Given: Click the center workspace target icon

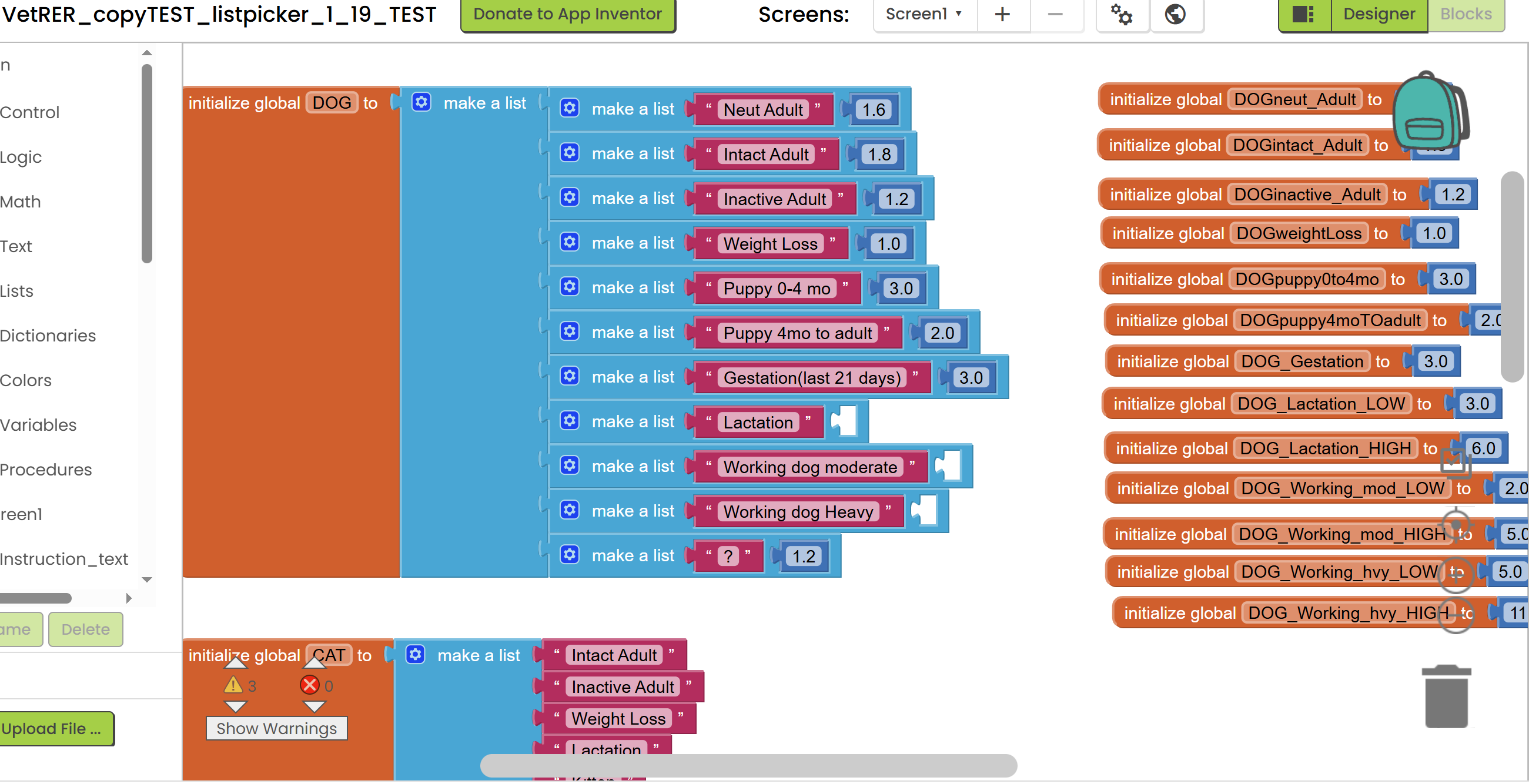Looking at the screenshot, I should click(1456, 525).
